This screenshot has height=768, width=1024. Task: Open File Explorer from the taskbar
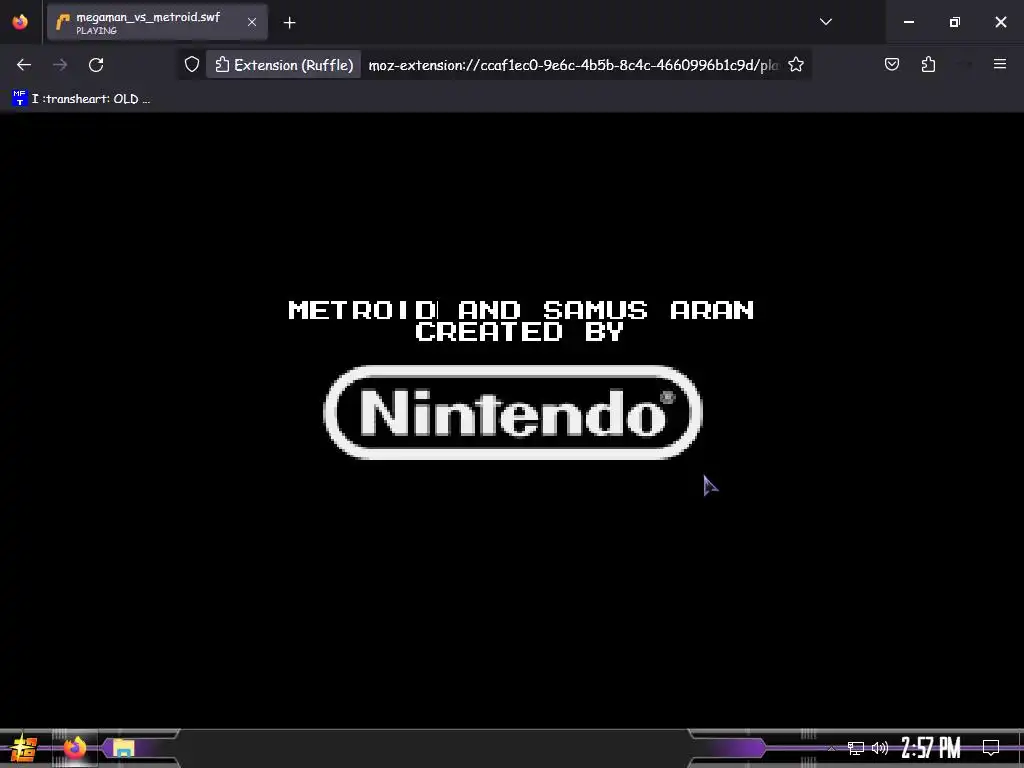pos(123,748)
